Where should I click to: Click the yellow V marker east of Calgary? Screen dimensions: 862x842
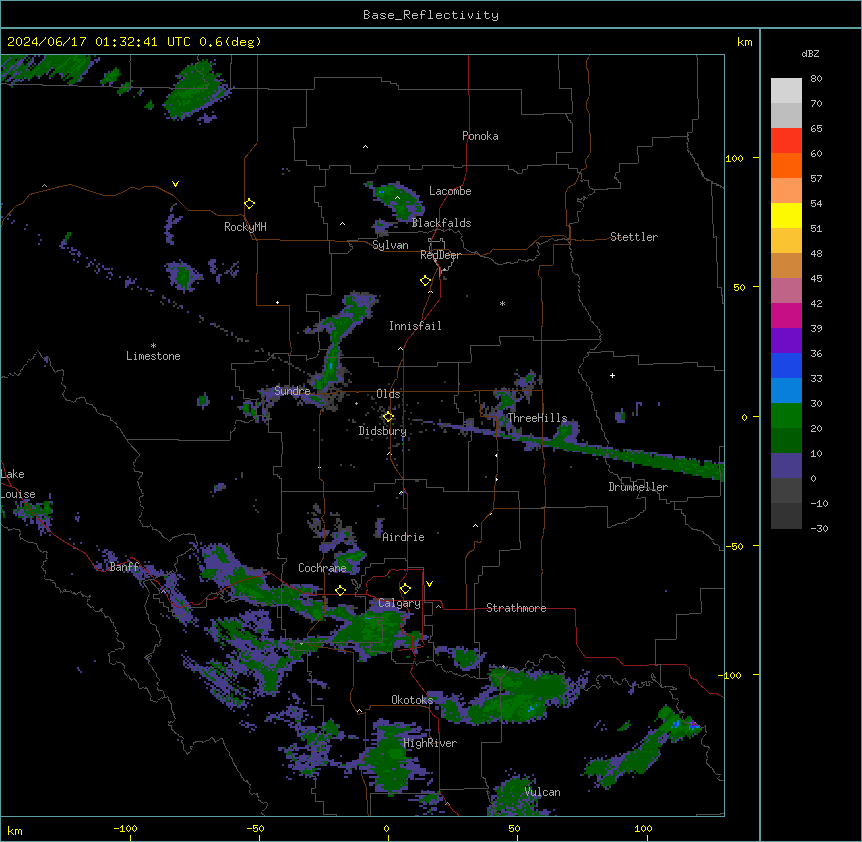coord(429,584)
